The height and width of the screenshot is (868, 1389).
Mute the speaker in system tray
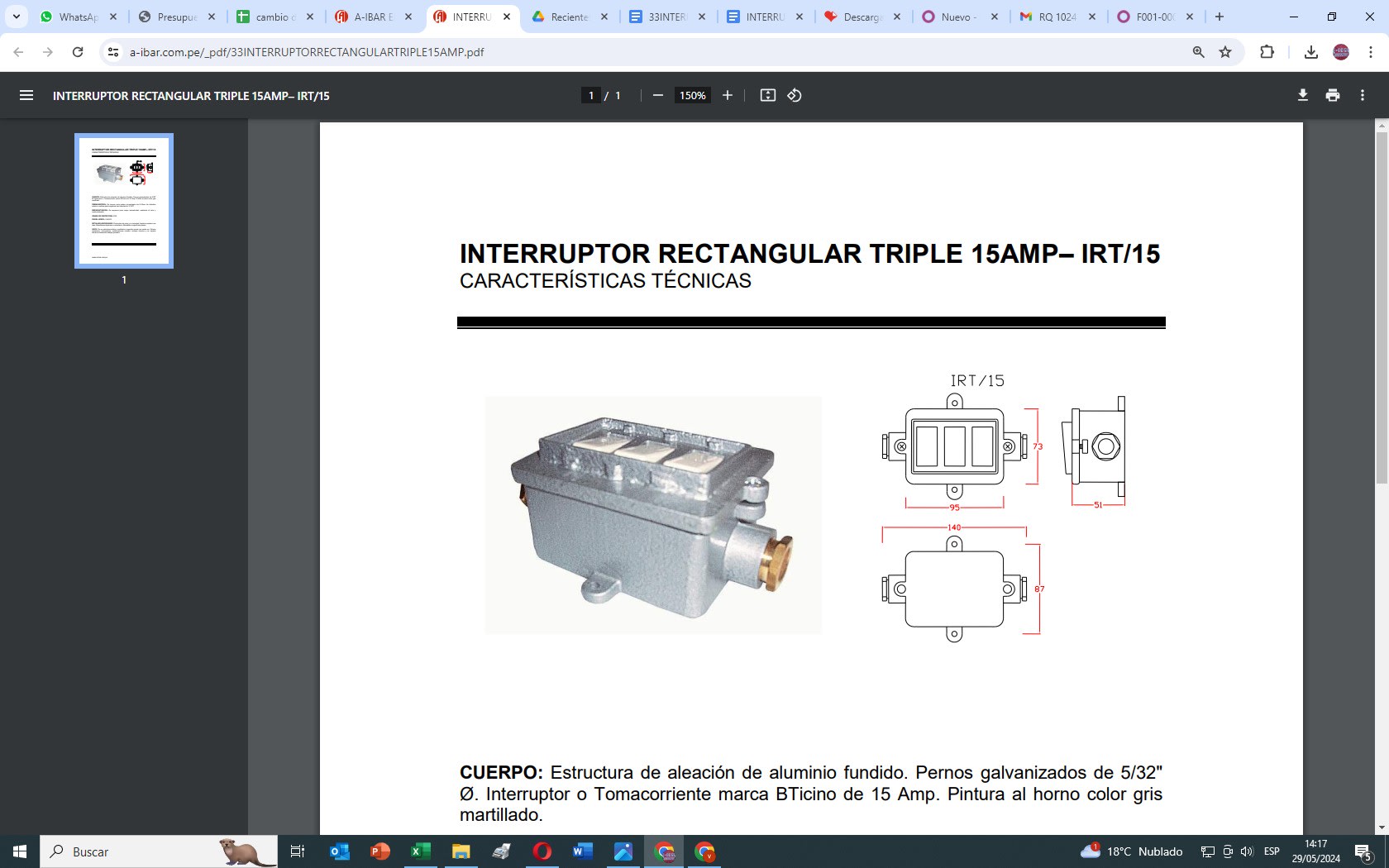click(x=1247, y=851)
